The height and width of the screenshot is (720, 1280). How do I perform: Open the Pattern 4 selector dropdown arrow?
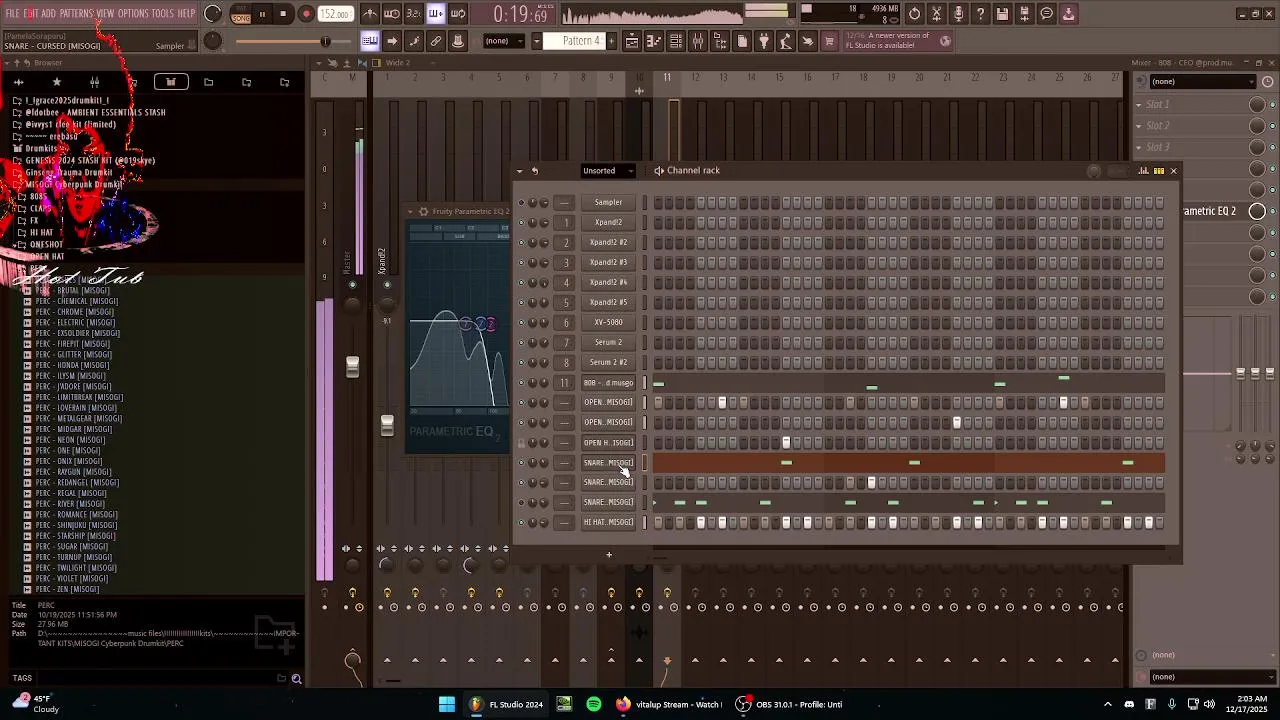536,41
